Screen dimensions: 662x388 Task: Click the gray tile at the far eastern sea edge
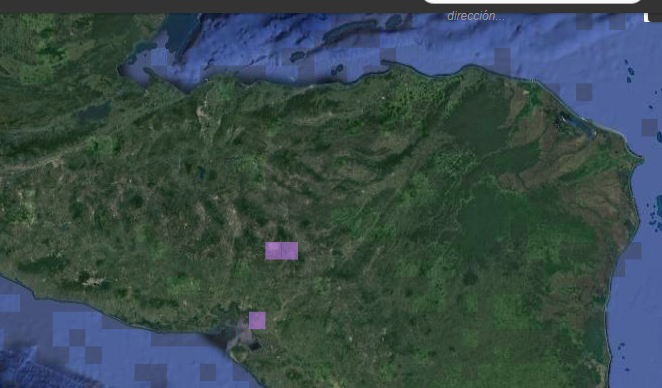click(650, 128)
